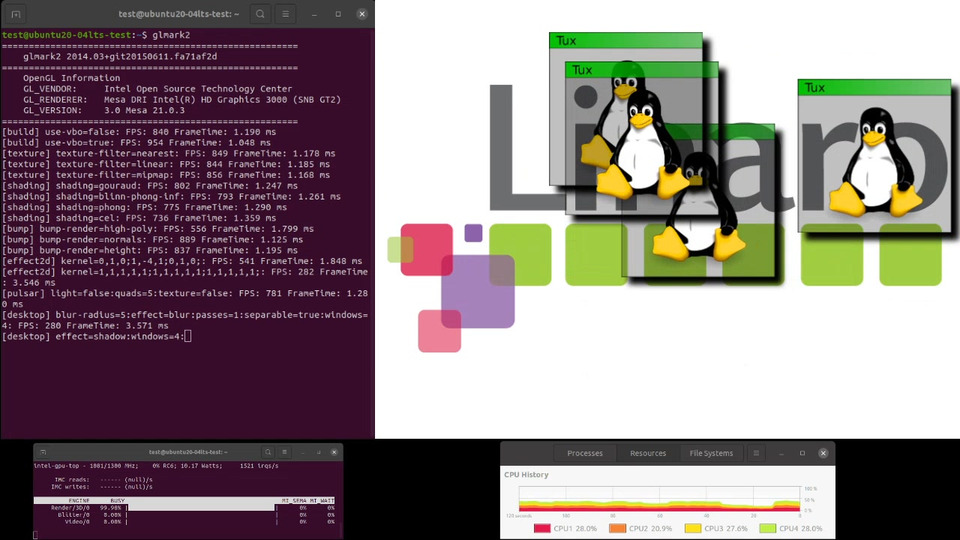Maximize the large glmark2 terminal window
This screenshot has height=540, width=960.
coord(338,13)
